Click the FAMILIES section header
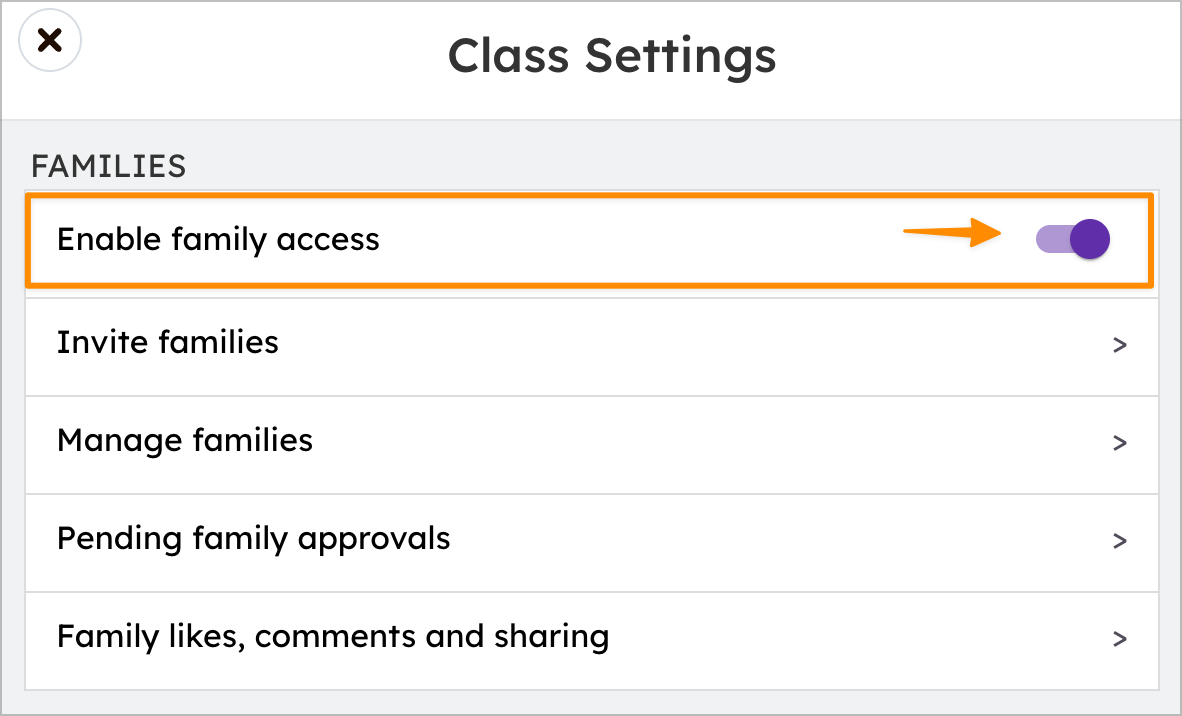 [109, 166]
